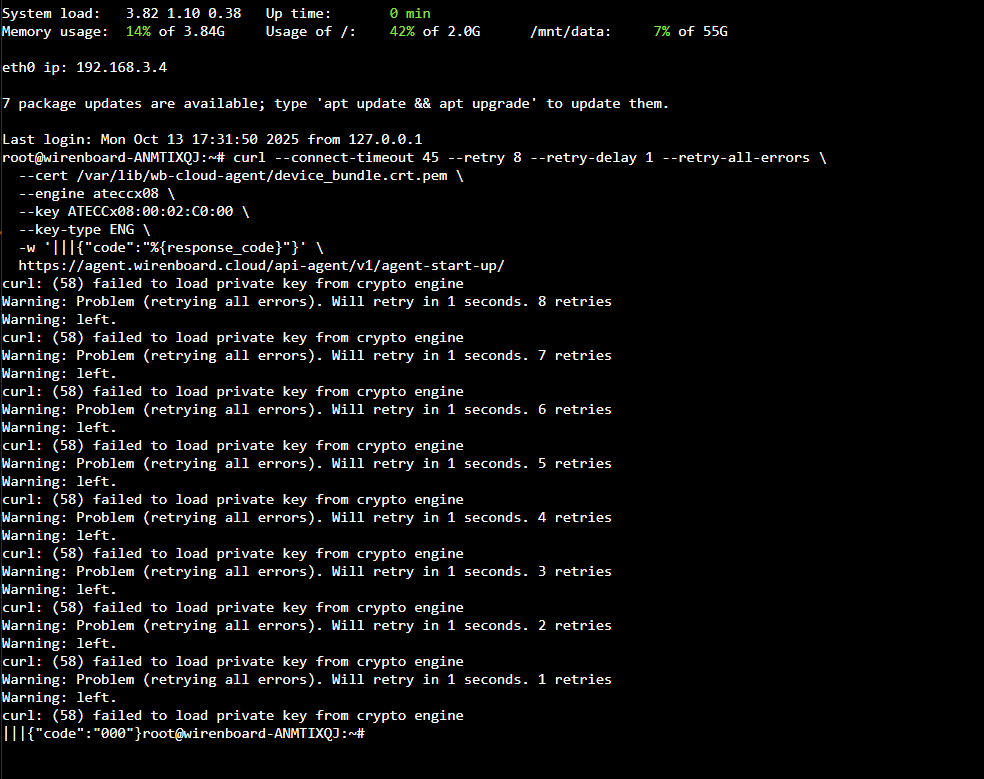Click the '--engine ateccx08' option line

point(96,194)
